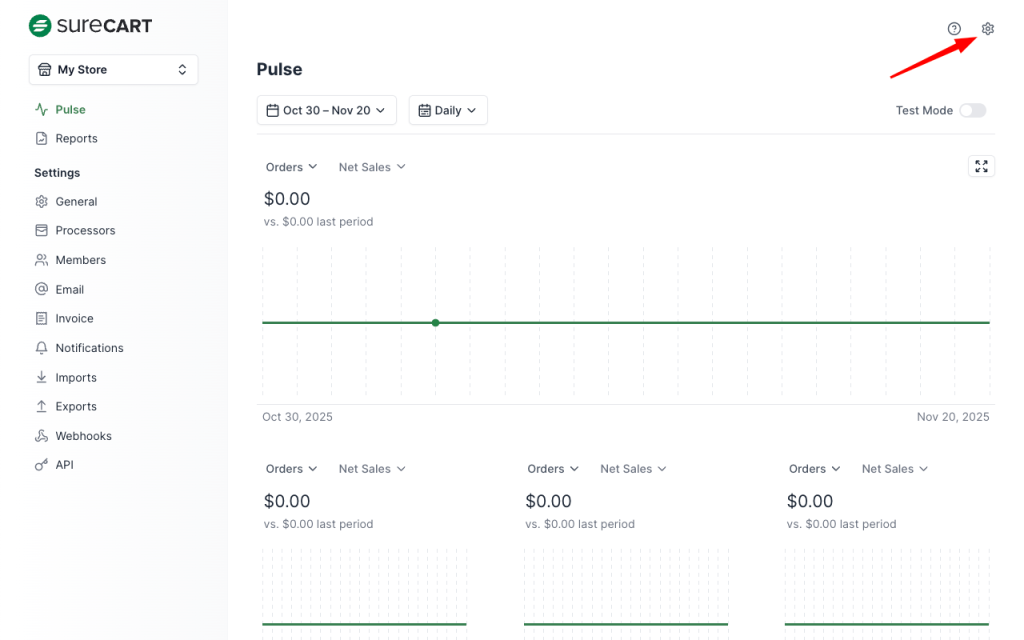Click the Processors credit card icon
1024x640 pixels.
click(x=41, y=230)
